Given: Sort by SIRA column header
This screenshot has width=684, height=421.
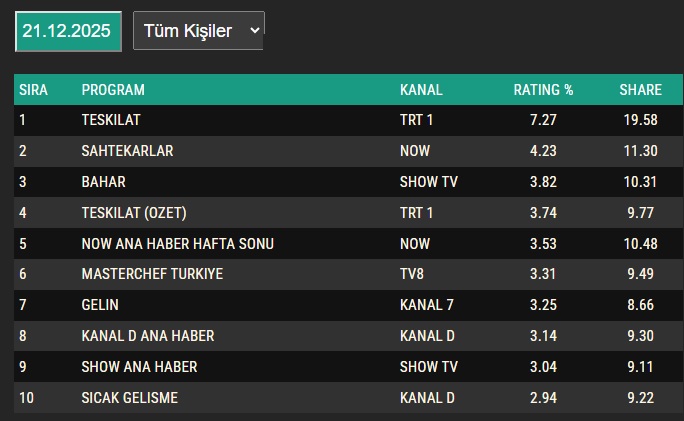Looking at the screenshot, I should click(x=33, y=90).
